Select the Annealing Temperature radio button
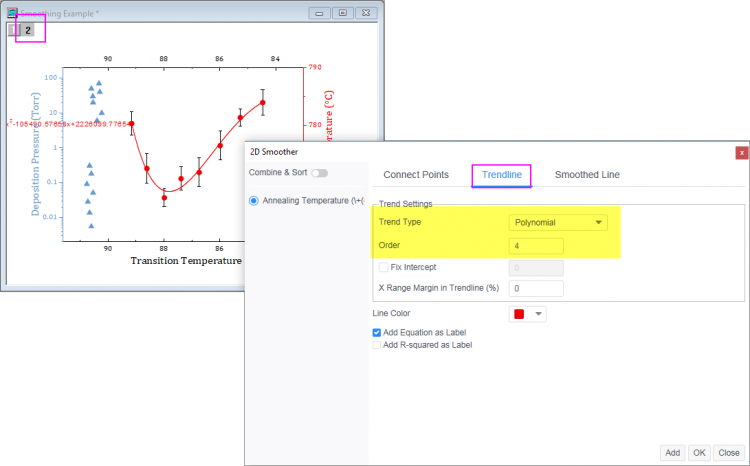Viewport: 750px width, 466px height. click(x=254, y=200)
